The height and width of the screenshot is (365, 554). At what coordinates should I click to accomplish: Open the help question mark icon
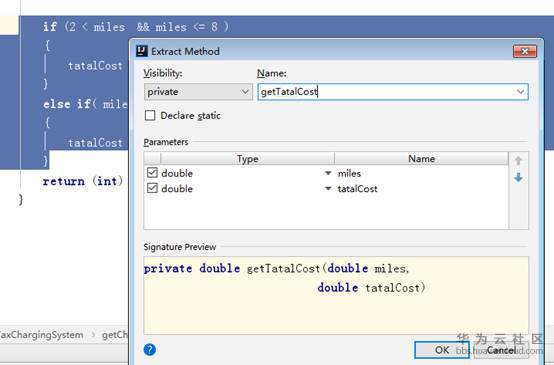[x=150, y=349]
